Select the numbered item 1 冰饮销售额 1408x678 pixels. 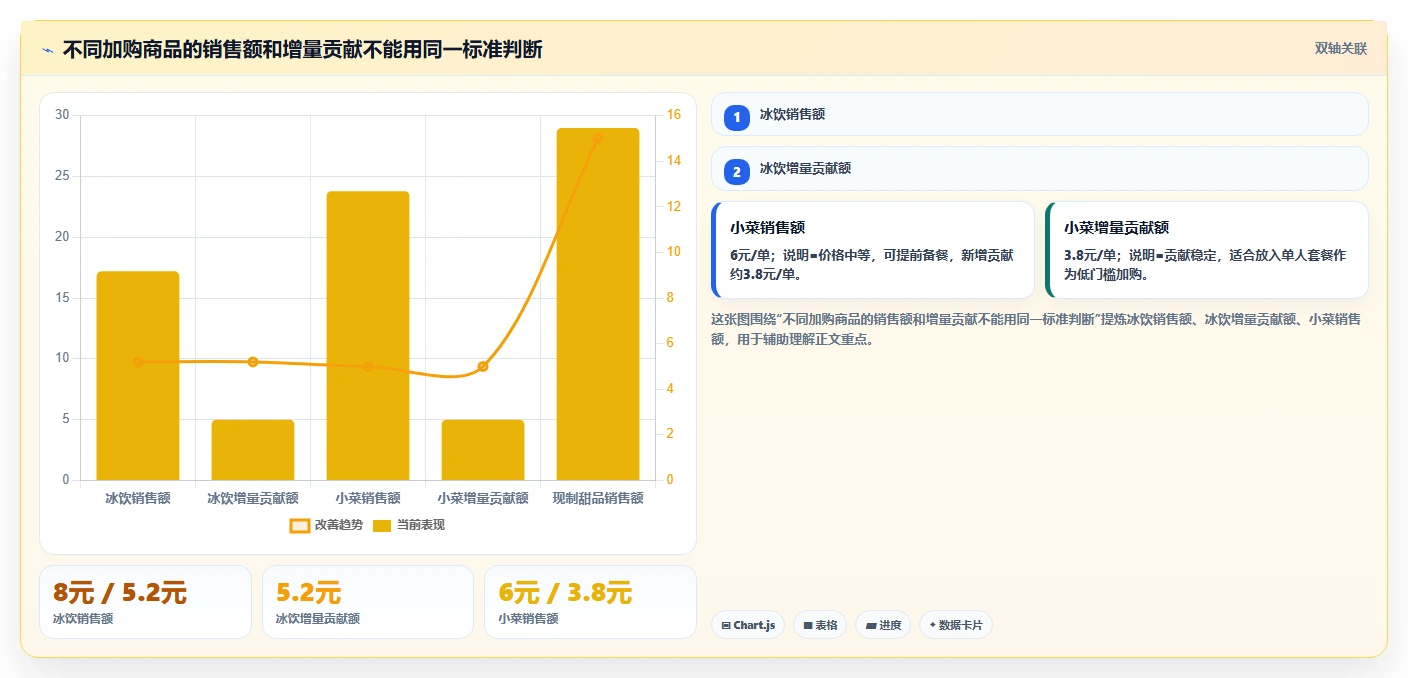coord(1039,114)
